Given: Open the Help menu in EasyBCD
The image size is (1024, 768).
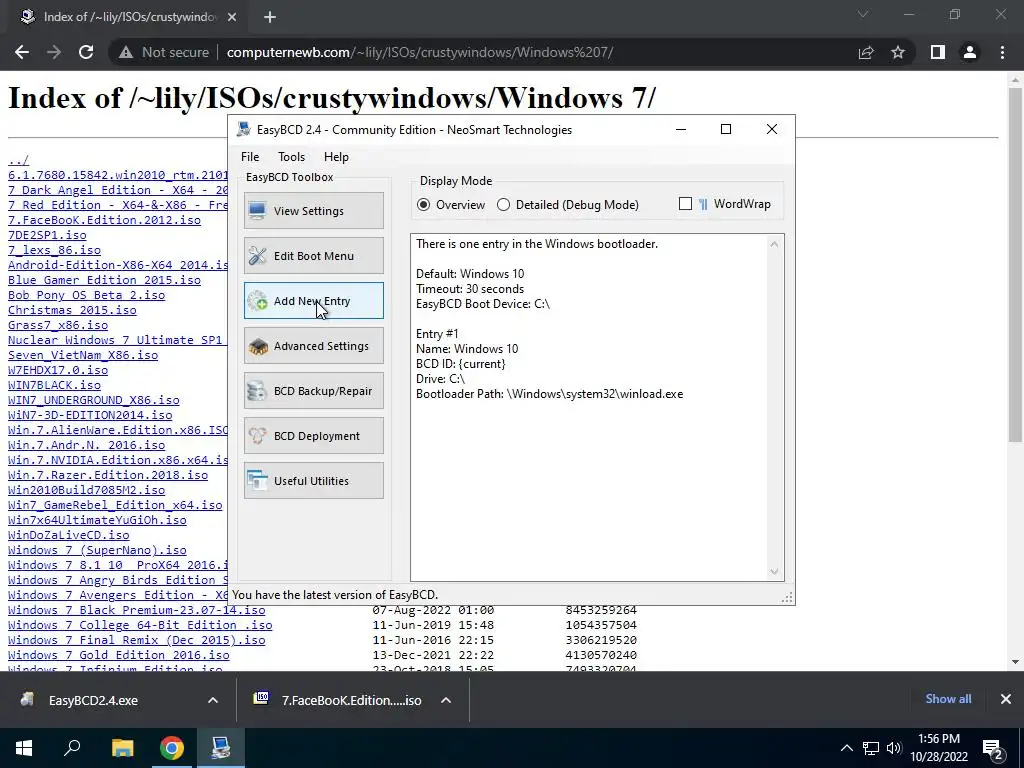Looking at the screenshot, I should click(x=336, y=157).
